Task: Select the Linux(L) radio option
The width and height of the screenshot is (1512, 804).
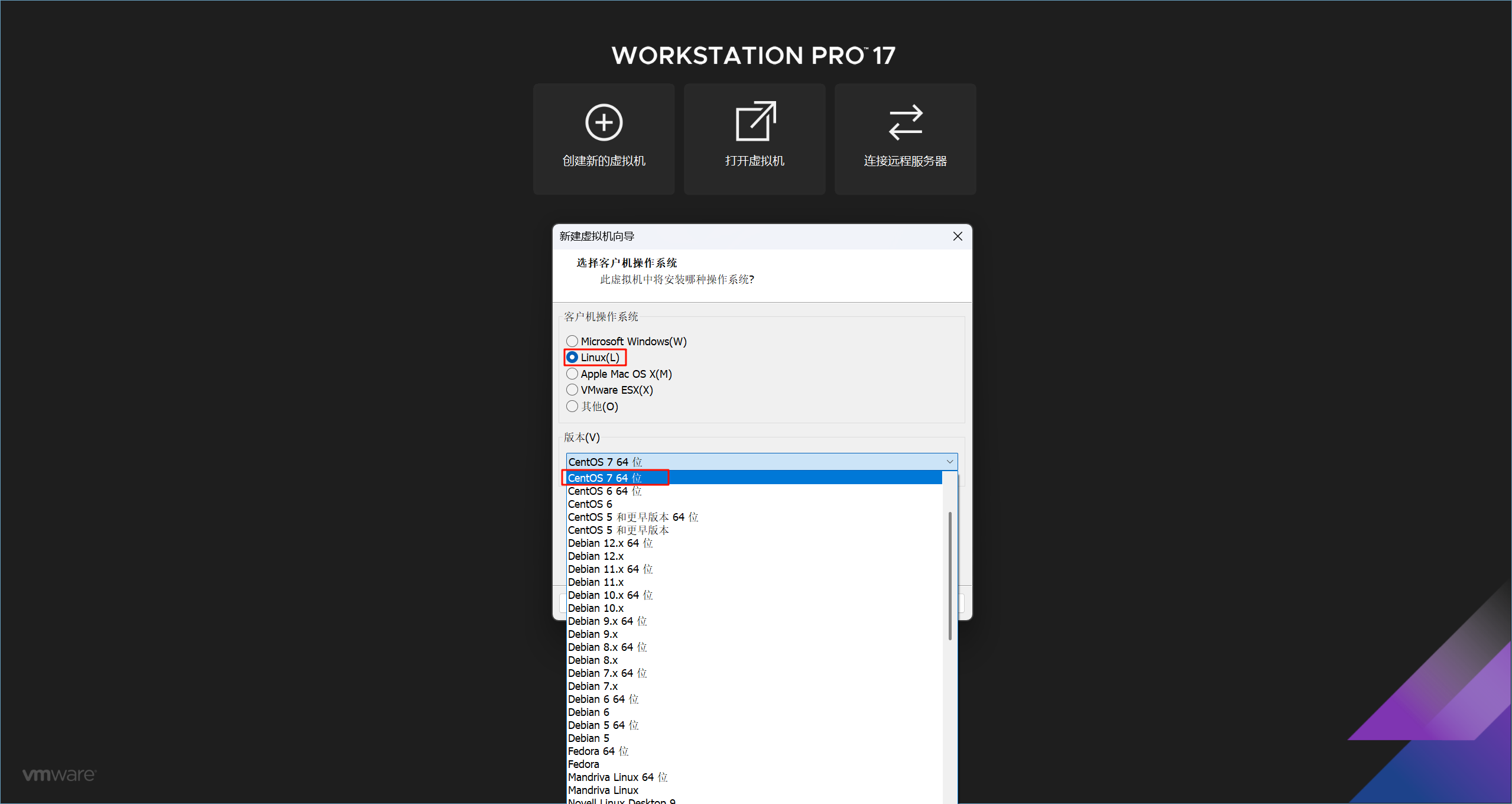Action: click(572, 358)
